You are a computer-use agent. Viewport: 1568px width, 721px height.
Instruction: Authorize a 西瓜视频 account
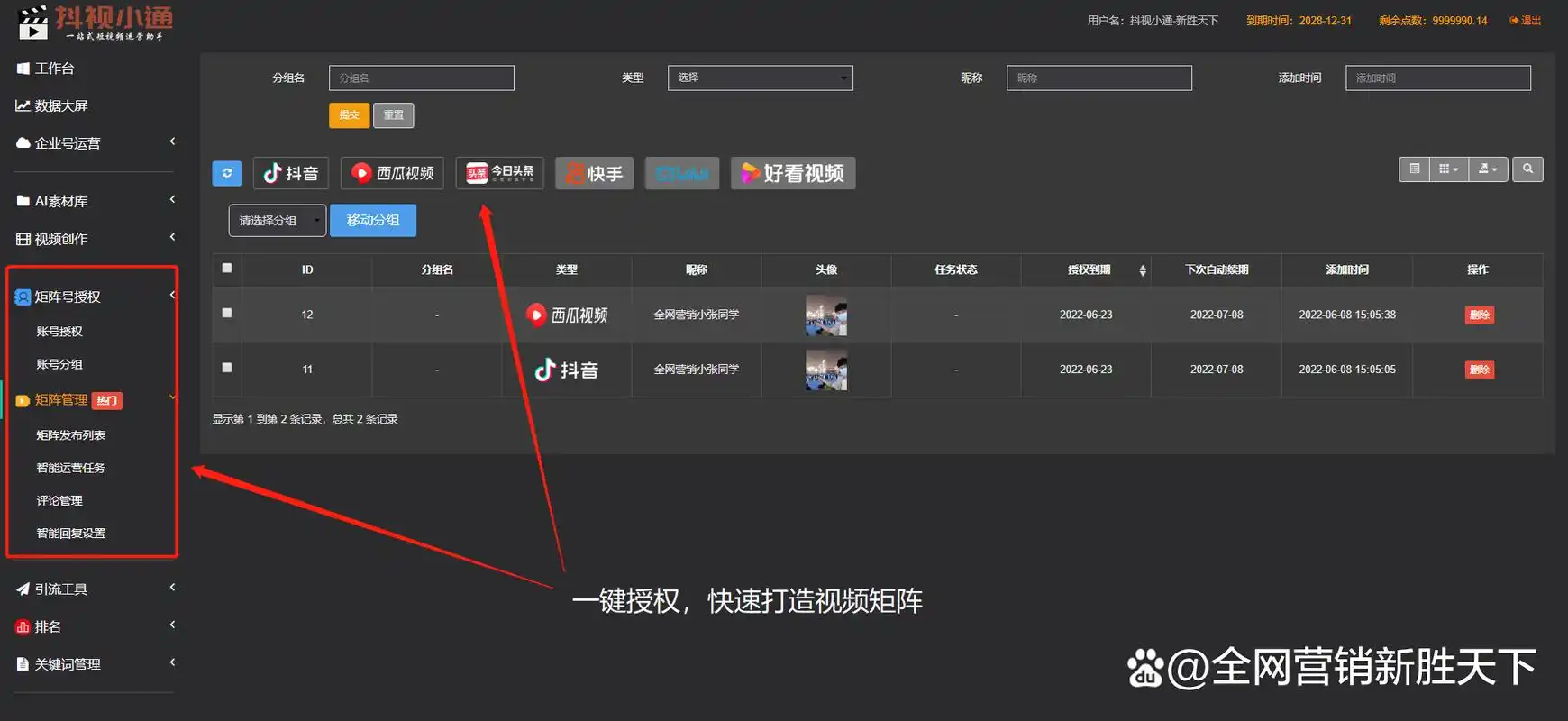click(x=392, y=173)
